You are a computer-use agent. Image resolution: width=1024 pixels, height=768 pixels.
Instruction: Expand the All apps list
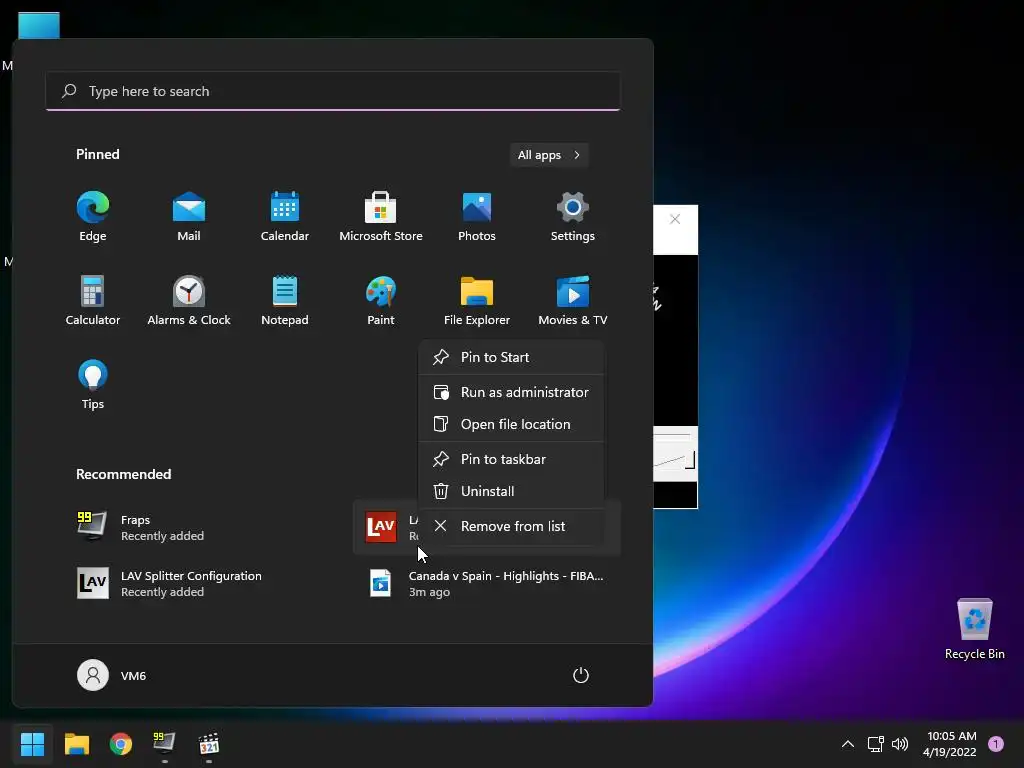[549, 155]
